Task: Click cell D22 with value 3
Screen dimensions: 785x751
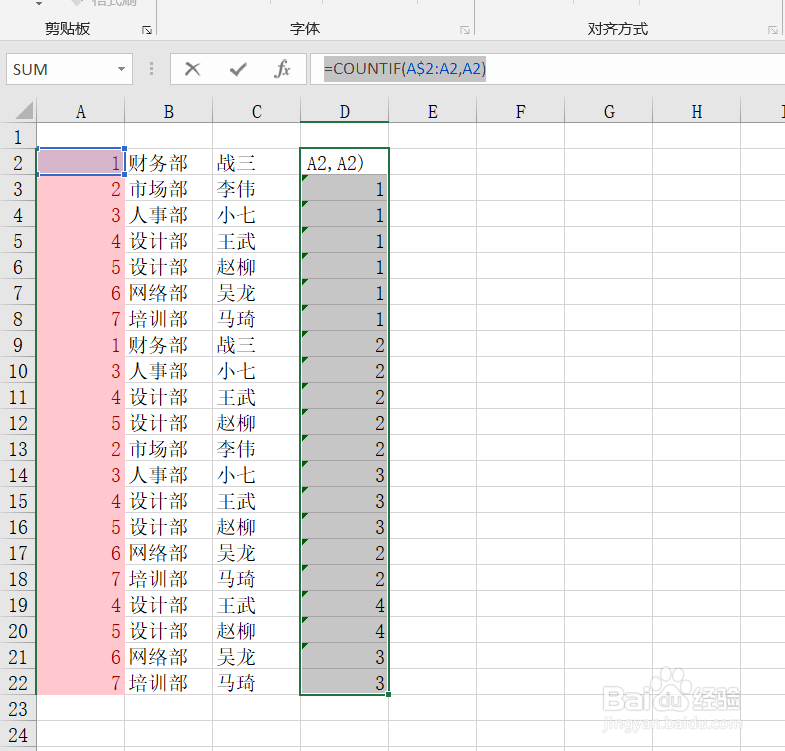Action: click(344, 683)
